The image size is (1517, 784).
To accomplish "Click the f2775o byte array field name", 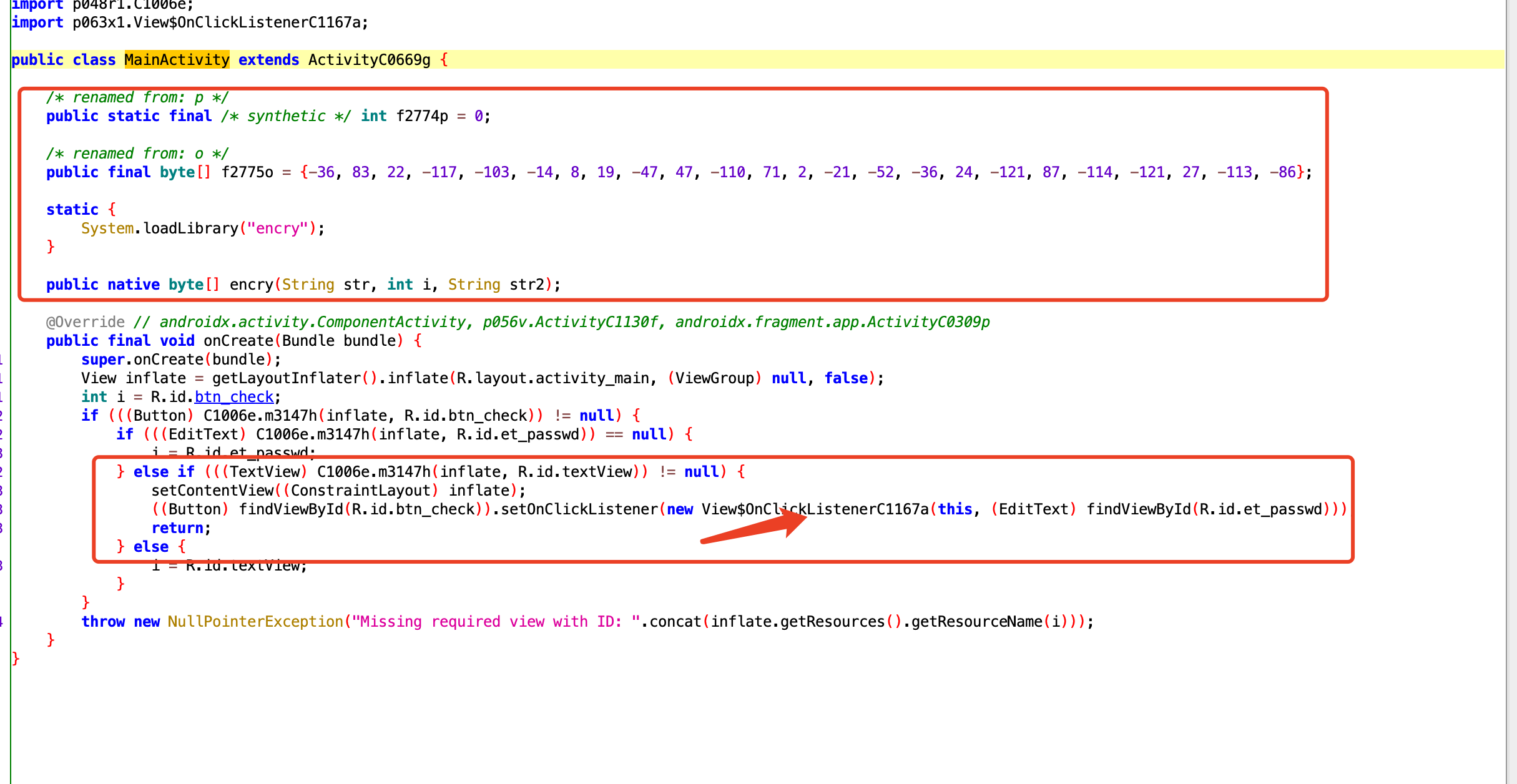I will coord(247,172).
